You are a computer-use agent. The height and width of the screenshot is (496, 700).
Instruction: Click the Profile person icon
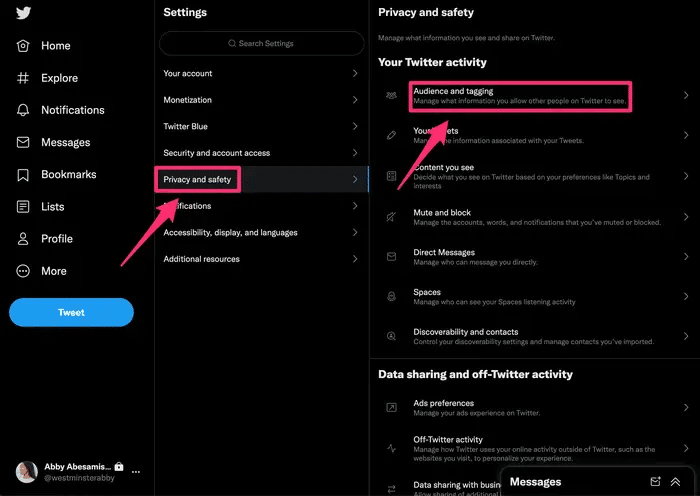coord(23,239)
